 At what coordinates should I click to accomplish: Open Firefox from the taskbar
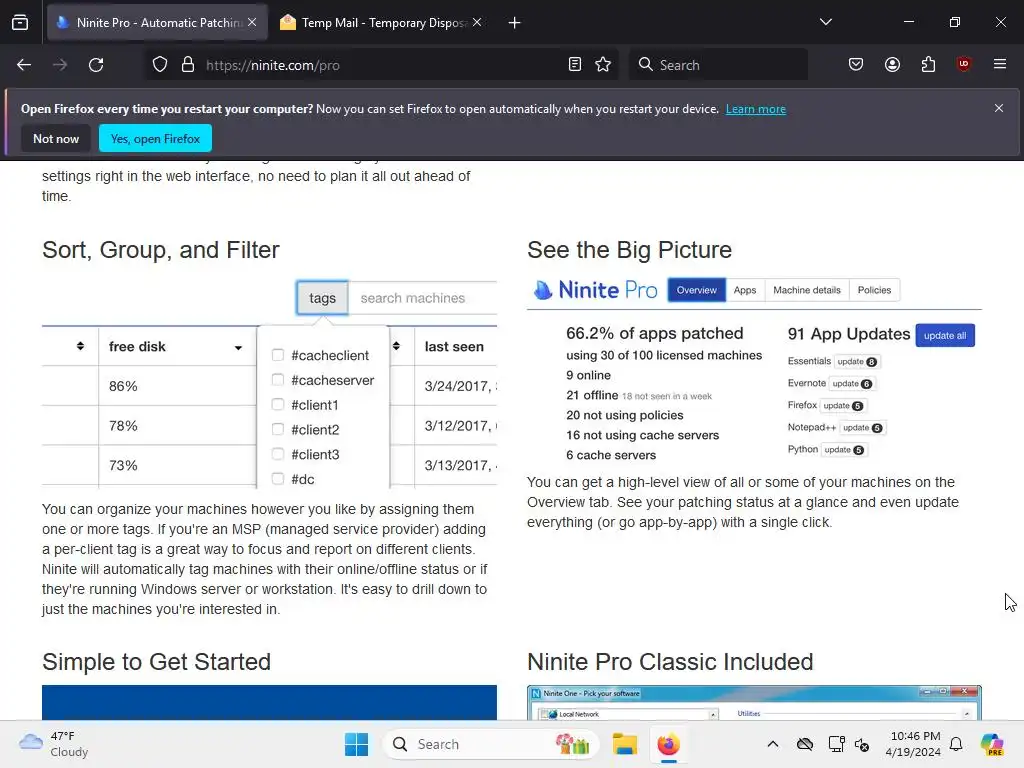point(668,744)
